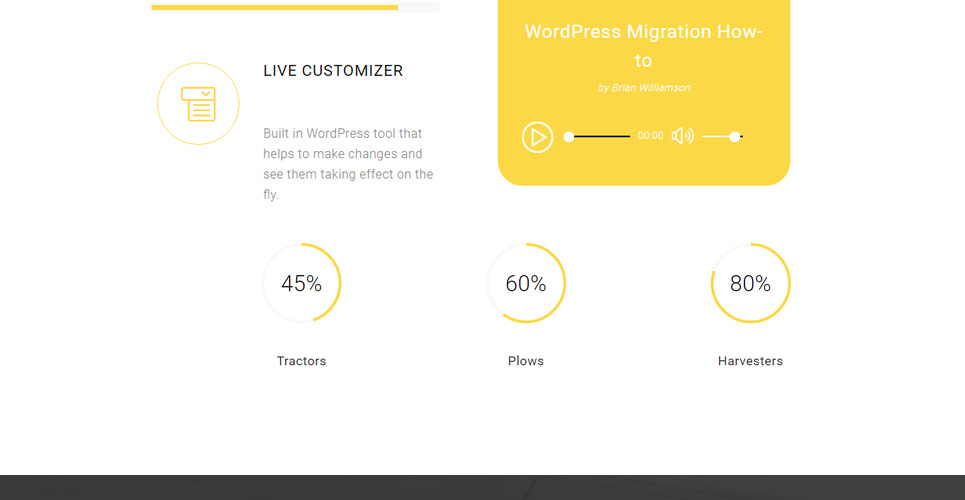Image resolution: width=965 pixels, height=500 pixels.
Task: Click the middle of the audio seek track
Action: click(x=600, y=137)
